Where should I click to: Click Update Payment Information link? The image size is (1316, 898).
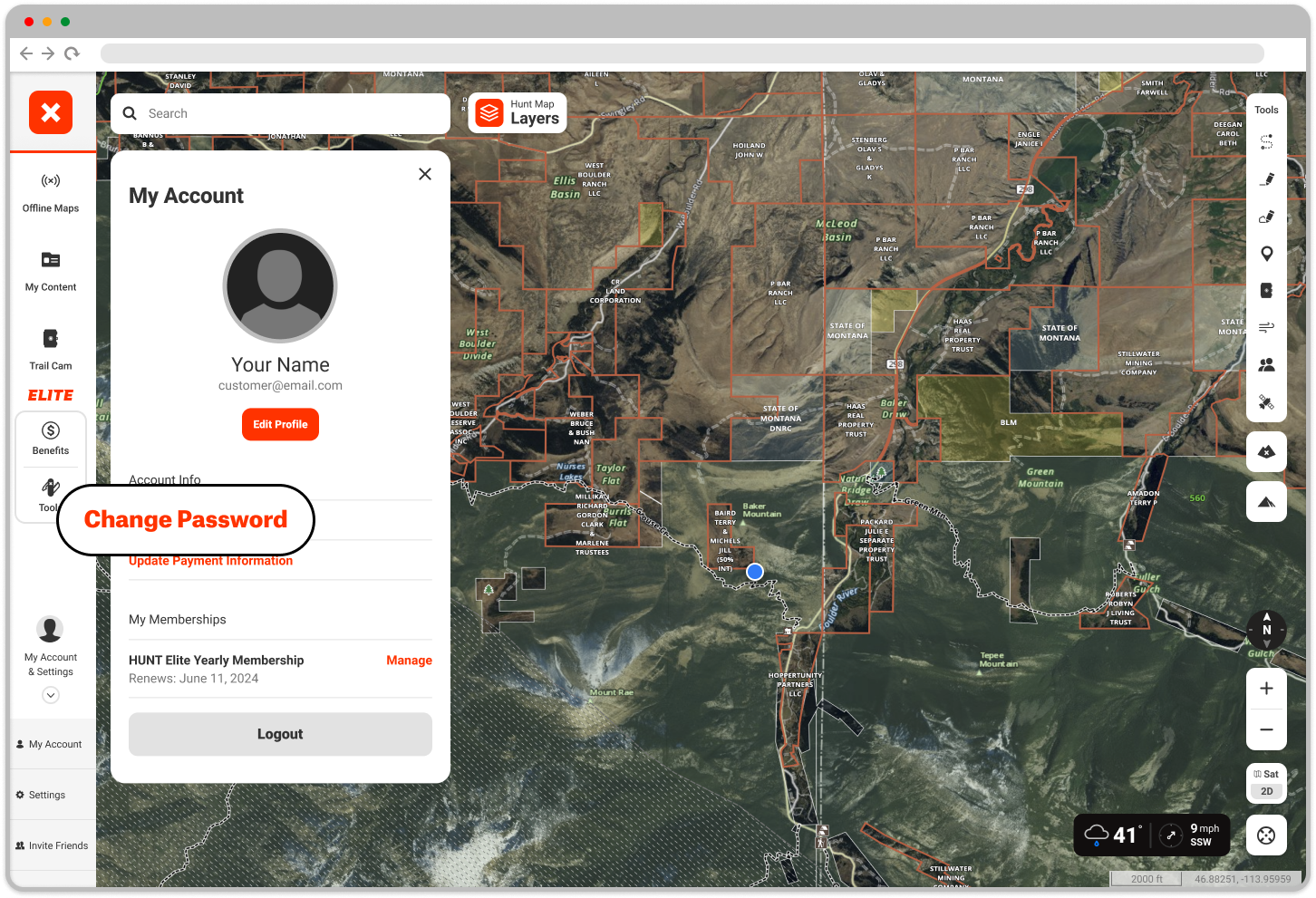pos(210,561)
